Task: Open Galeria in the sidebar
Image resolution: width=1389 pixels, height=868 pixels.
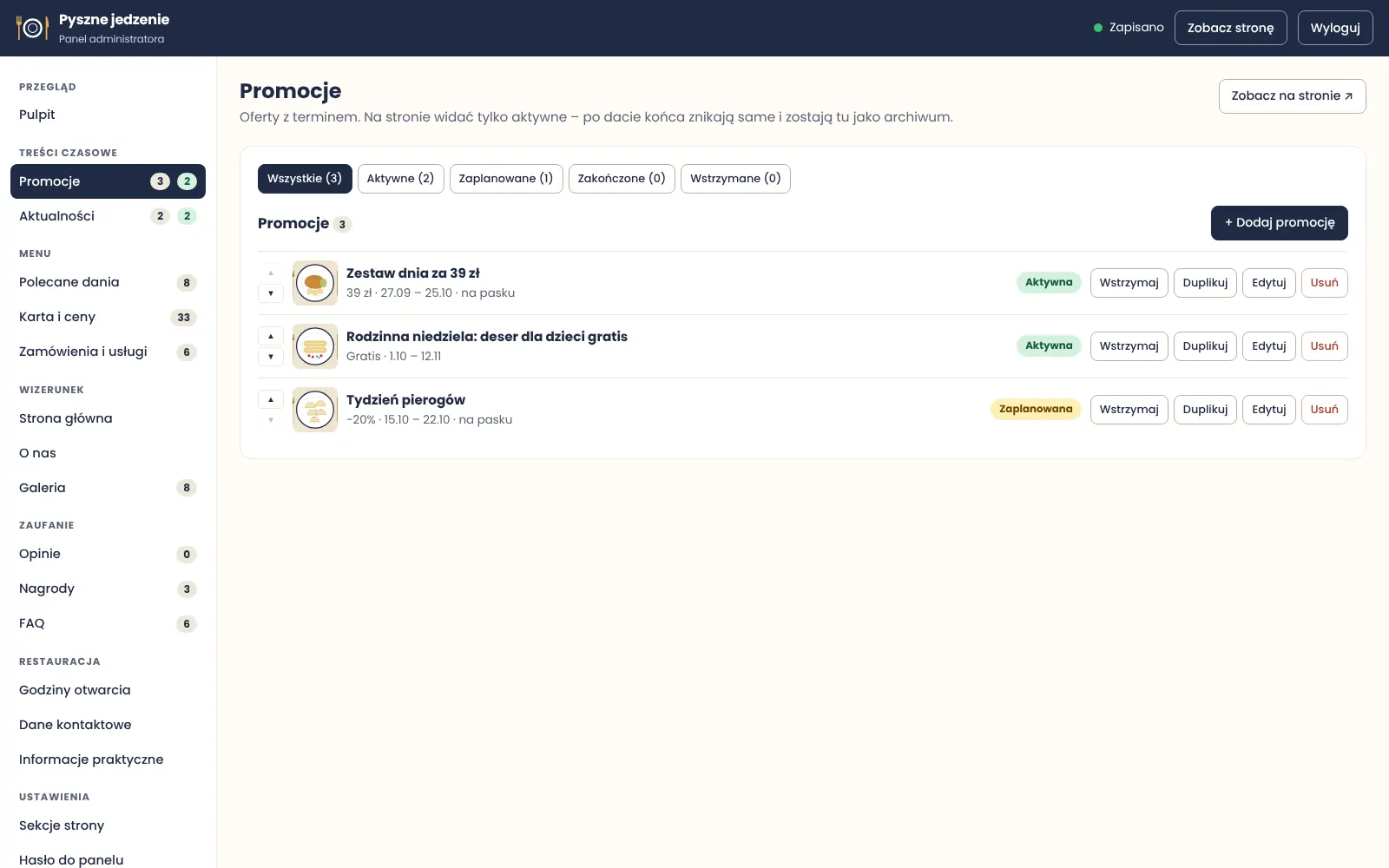Action: coord(108,488)
